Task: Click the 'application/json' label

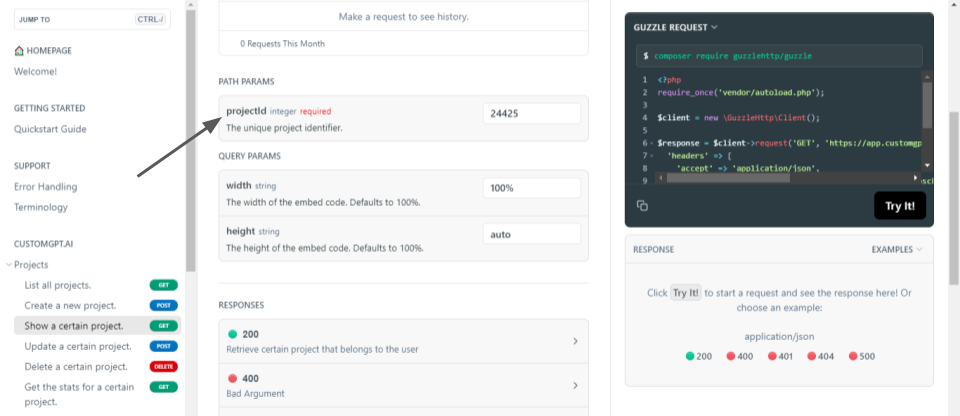Action: point(779,336)
